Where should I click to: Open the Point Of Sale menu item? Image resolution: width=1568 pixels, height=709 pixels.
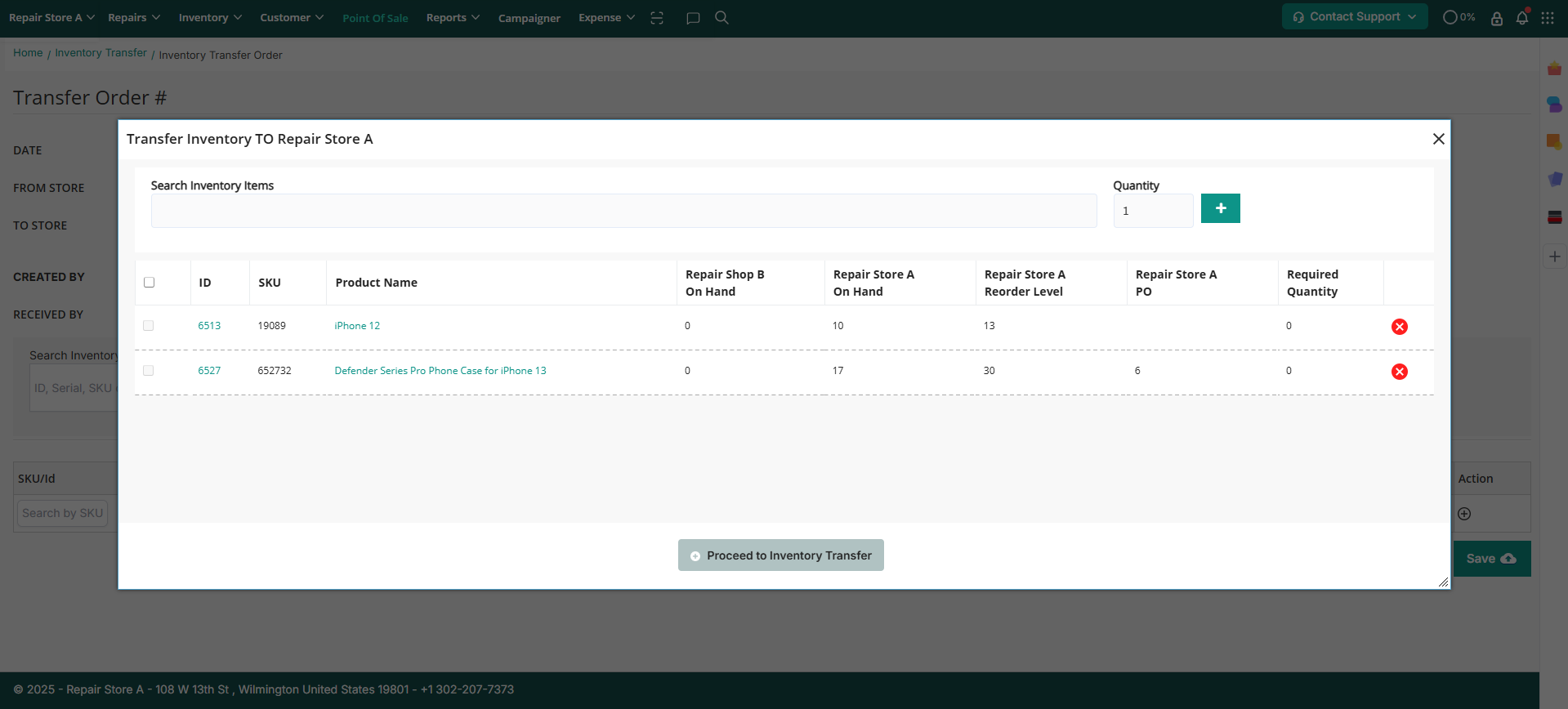pyautogui.click(x=375, y=18)
